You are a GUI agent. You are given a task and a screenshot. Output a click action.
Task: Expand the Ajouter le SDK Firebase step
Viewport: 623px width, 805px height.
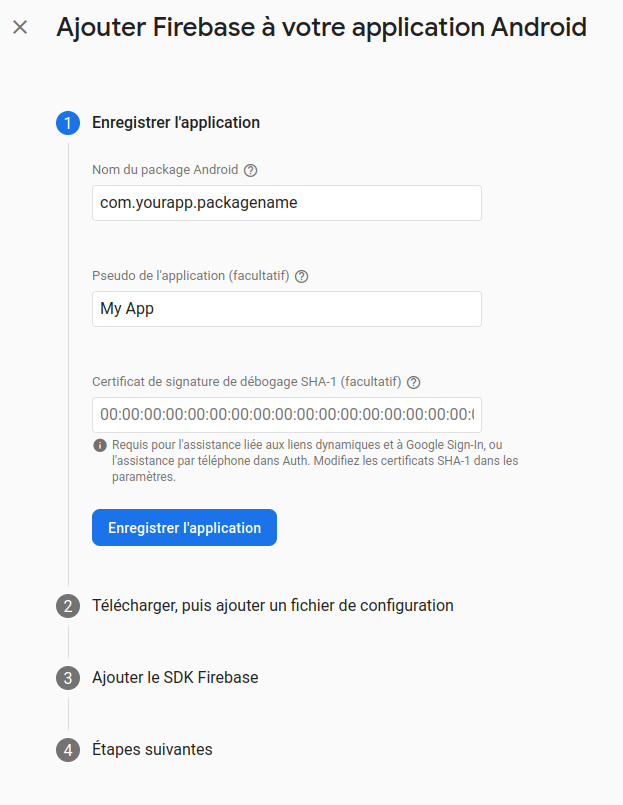[175, 678]
